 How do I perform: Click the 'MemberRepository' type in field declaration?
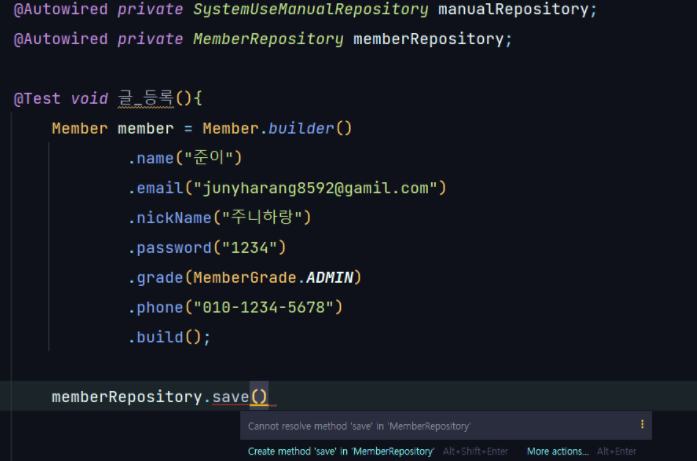[268, 39]
